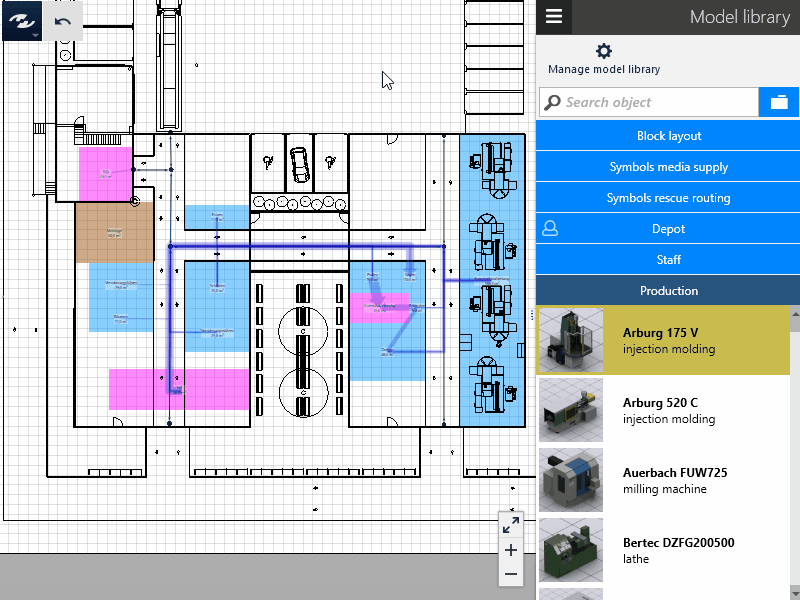Collapse the Production category
The height and width of the screenshot is (600, 800).
668,291
